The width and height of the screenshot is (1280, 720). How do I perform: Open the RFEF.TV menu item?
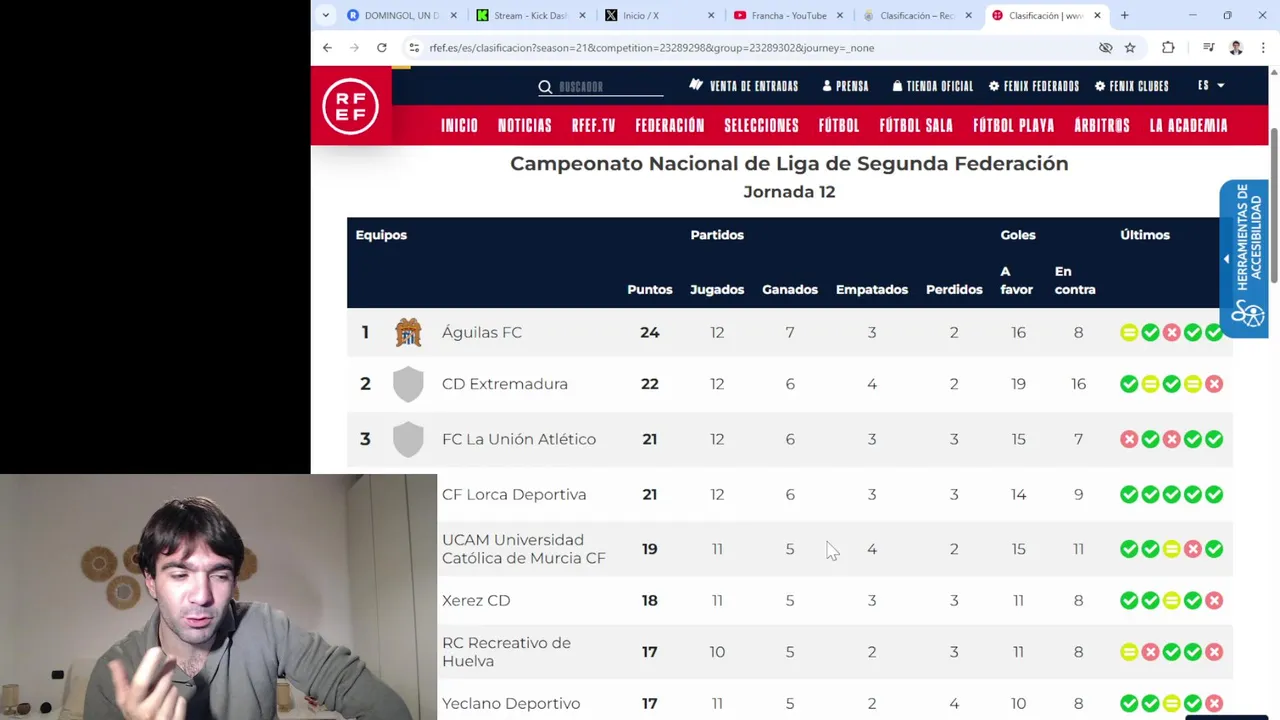pyautogui.click(x=594, y=125)
